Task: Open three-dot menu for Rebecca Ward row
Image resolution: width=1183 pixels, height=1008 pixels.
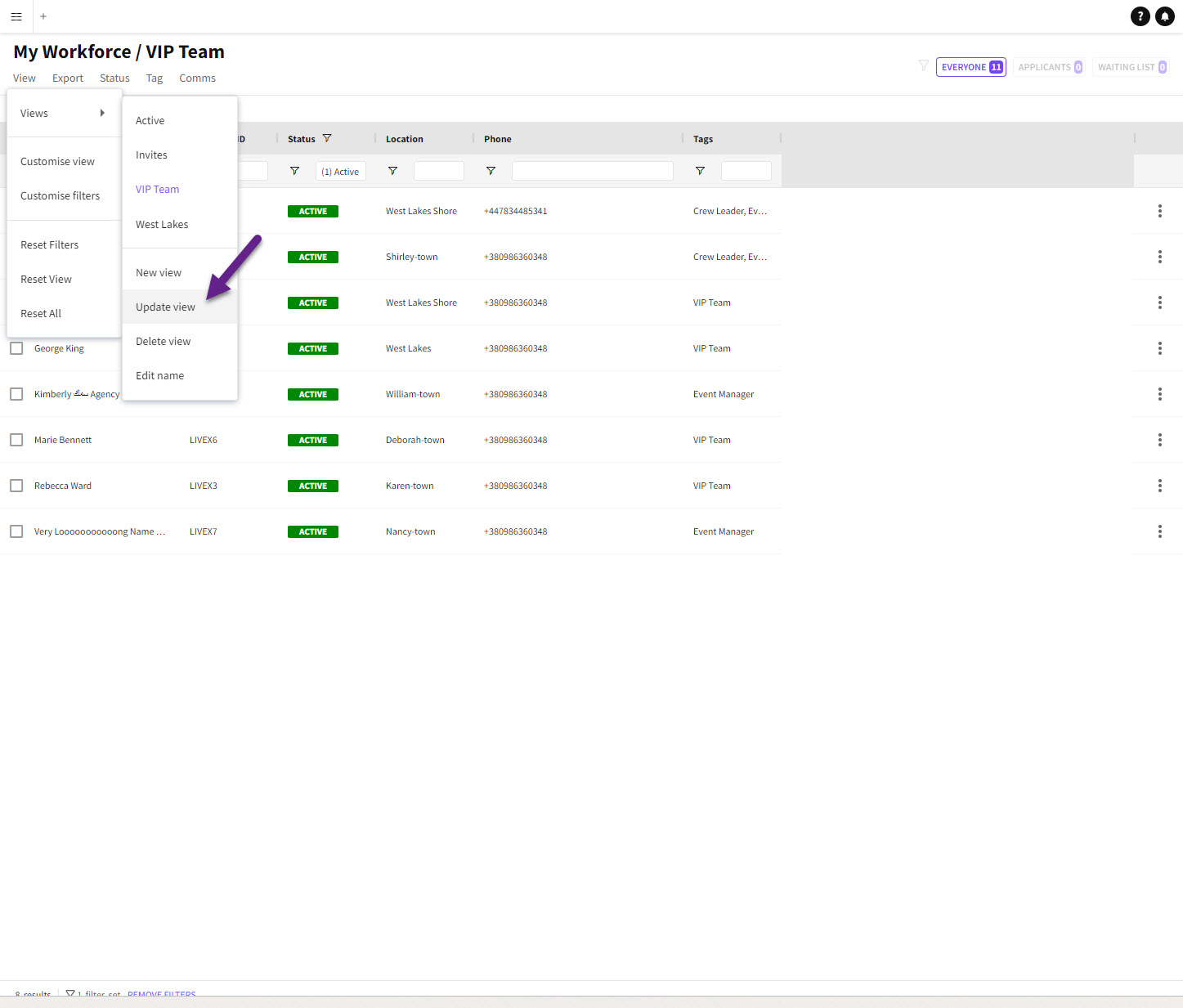Action: click(1159, 486)
